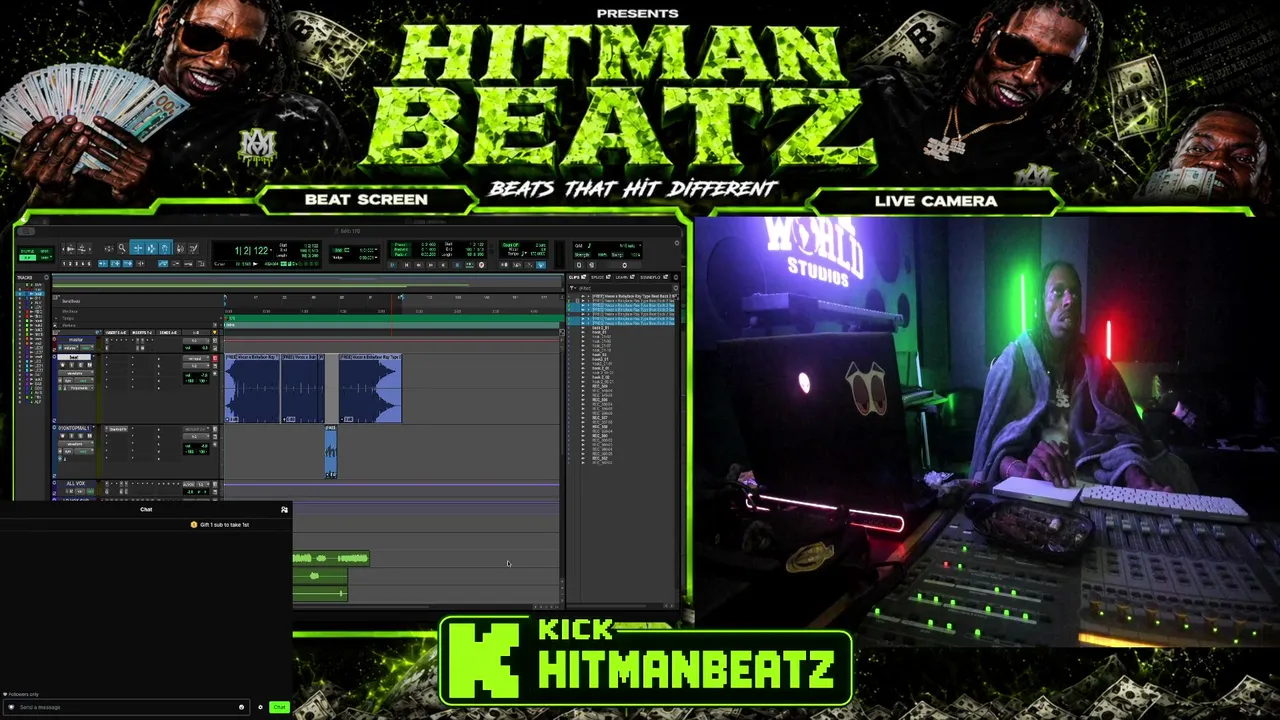Click the ALL VOX track name
The width and height of the screenshot is (1280, 720).
tap(75, 484)
